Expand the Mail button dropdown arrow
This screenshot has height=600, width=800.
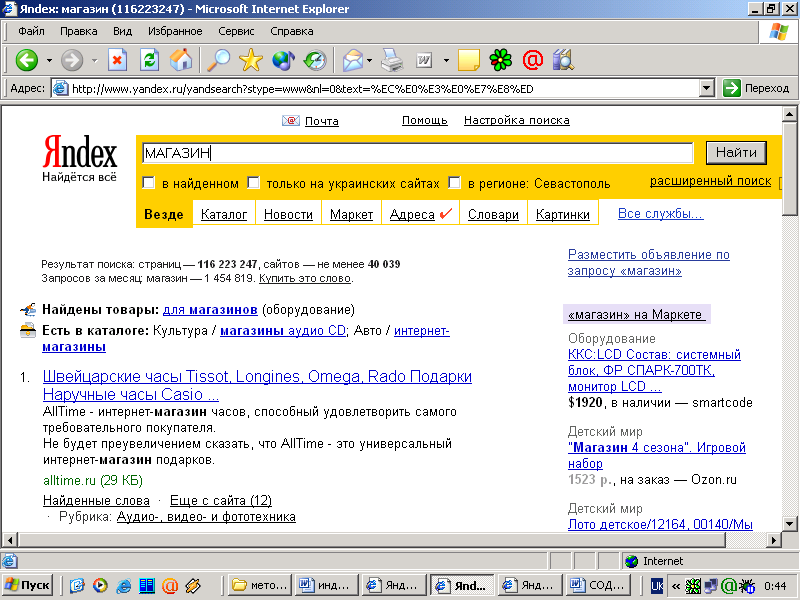(x=369, y=61)
